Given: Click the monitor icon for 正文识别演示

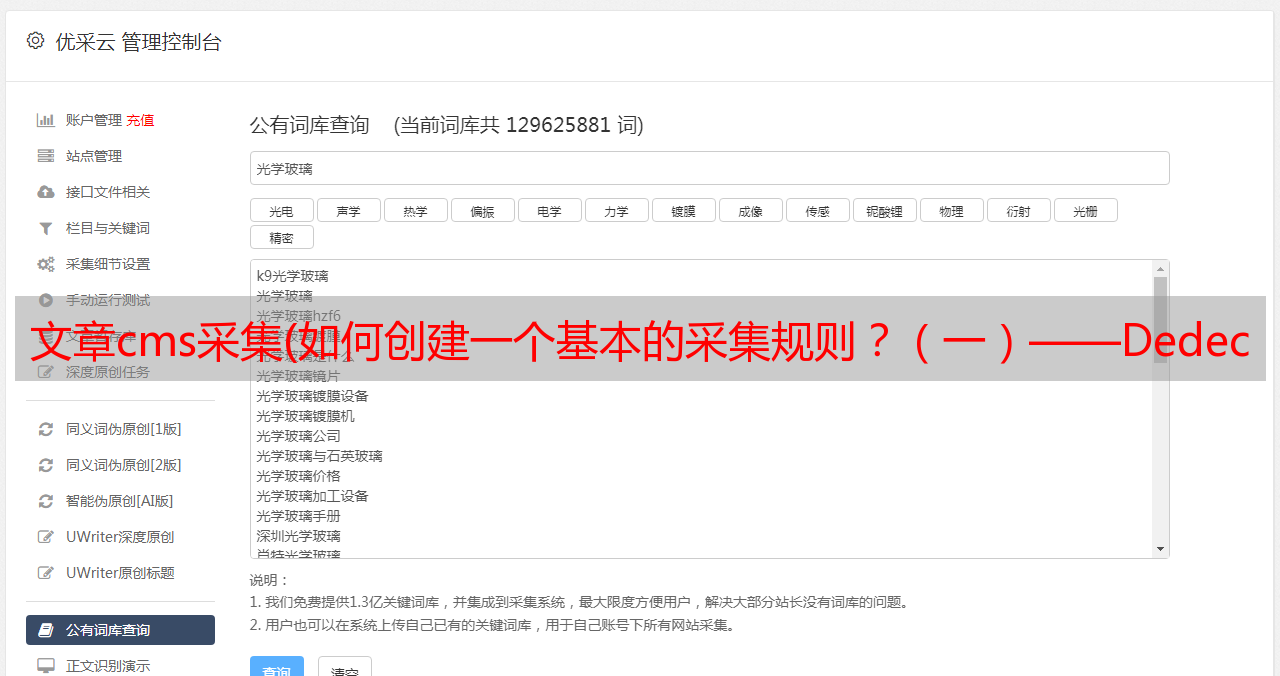Looking at the screenshot, I should click(46, 666).
